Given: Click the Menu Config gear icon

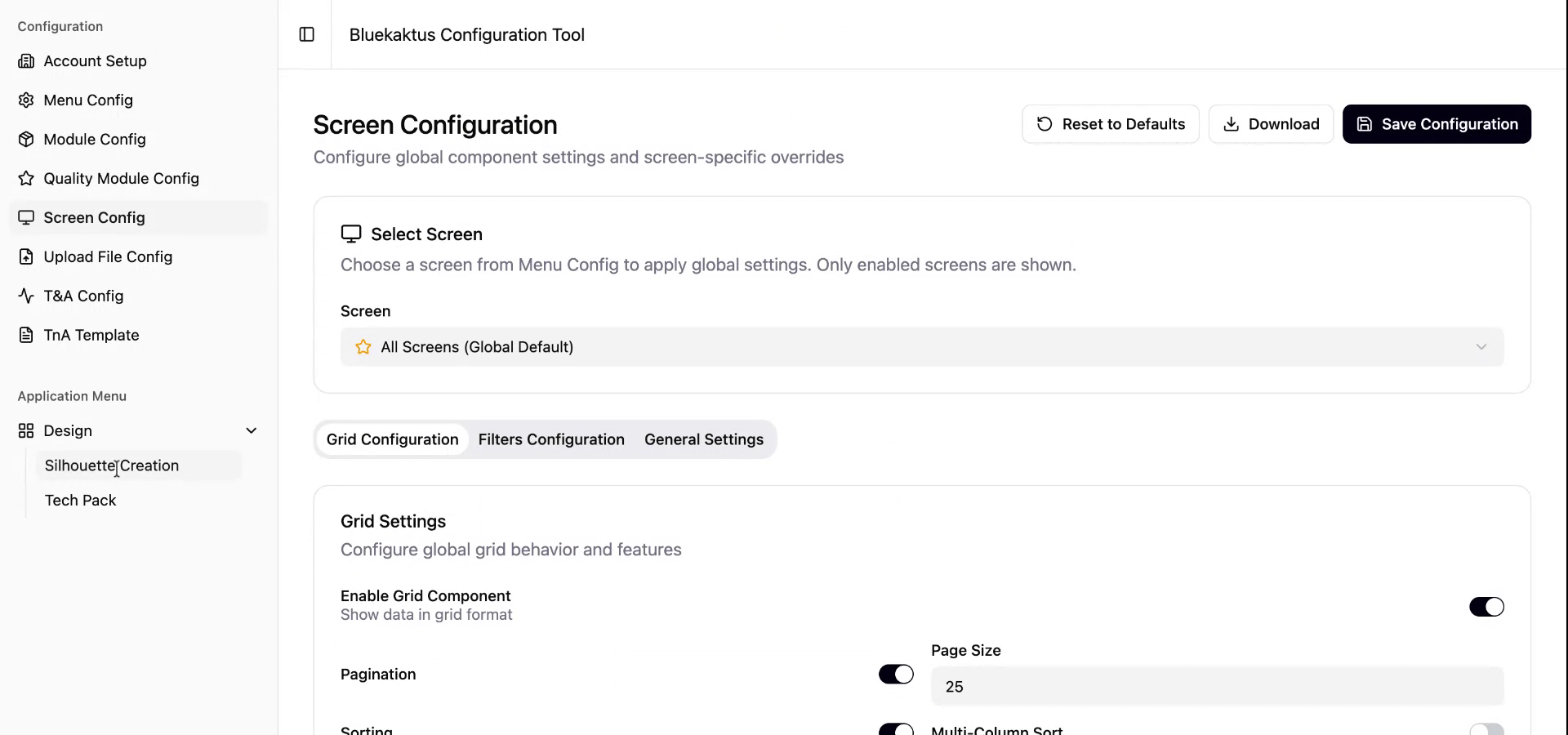Looking at the screenshot, I should pyautogui.click(x=26, y=100).
